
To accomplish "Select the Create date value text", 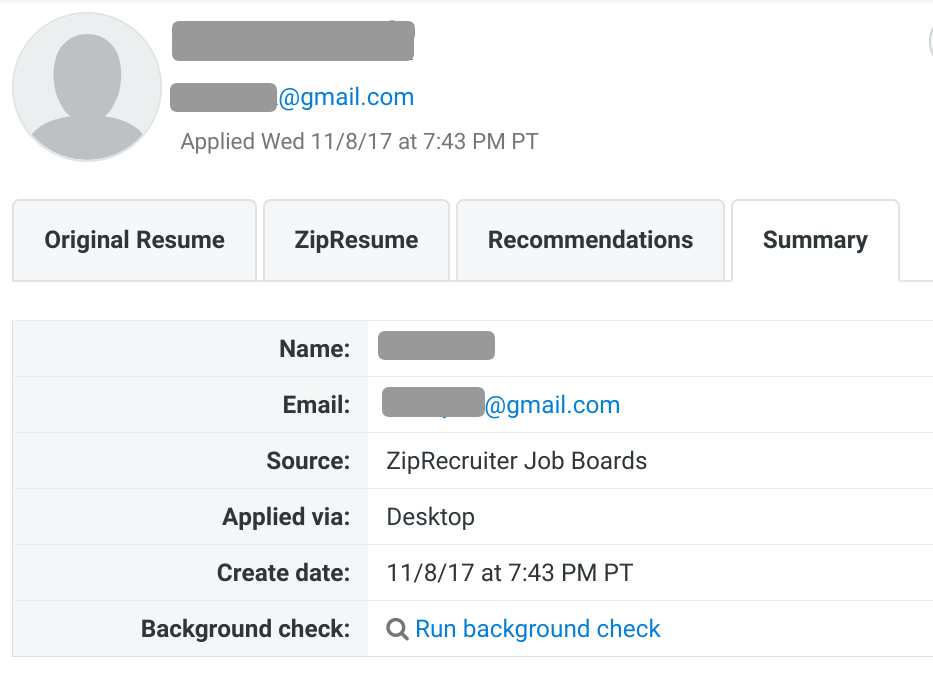I will (509, 573).
